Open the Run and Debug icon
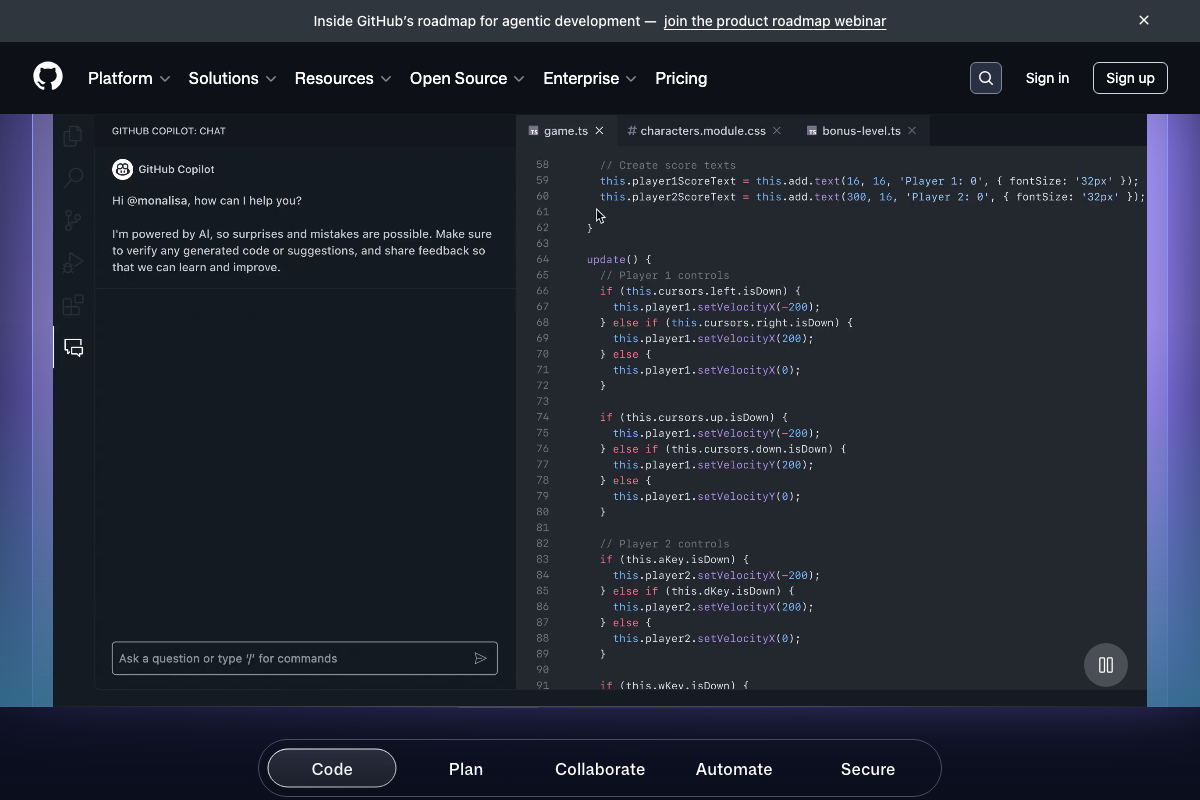 tap(73, 263)
